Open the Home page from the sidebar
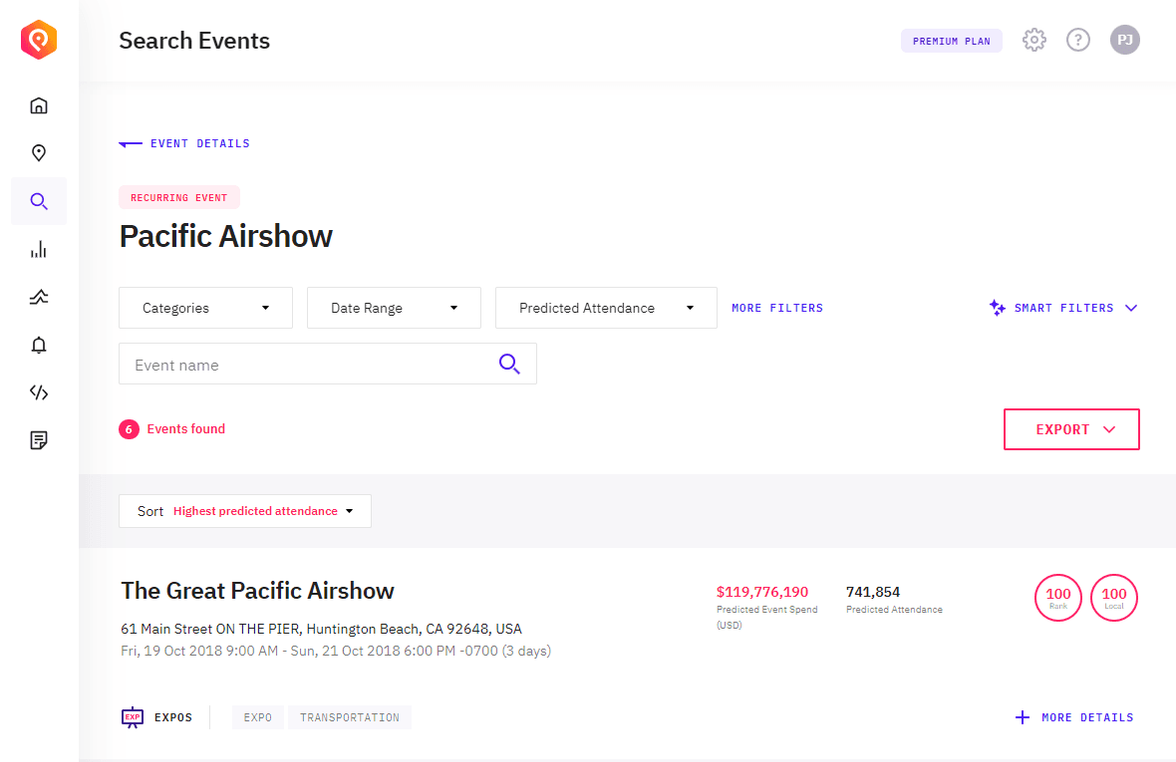The image size is (1176, 762). click(38, 104)
